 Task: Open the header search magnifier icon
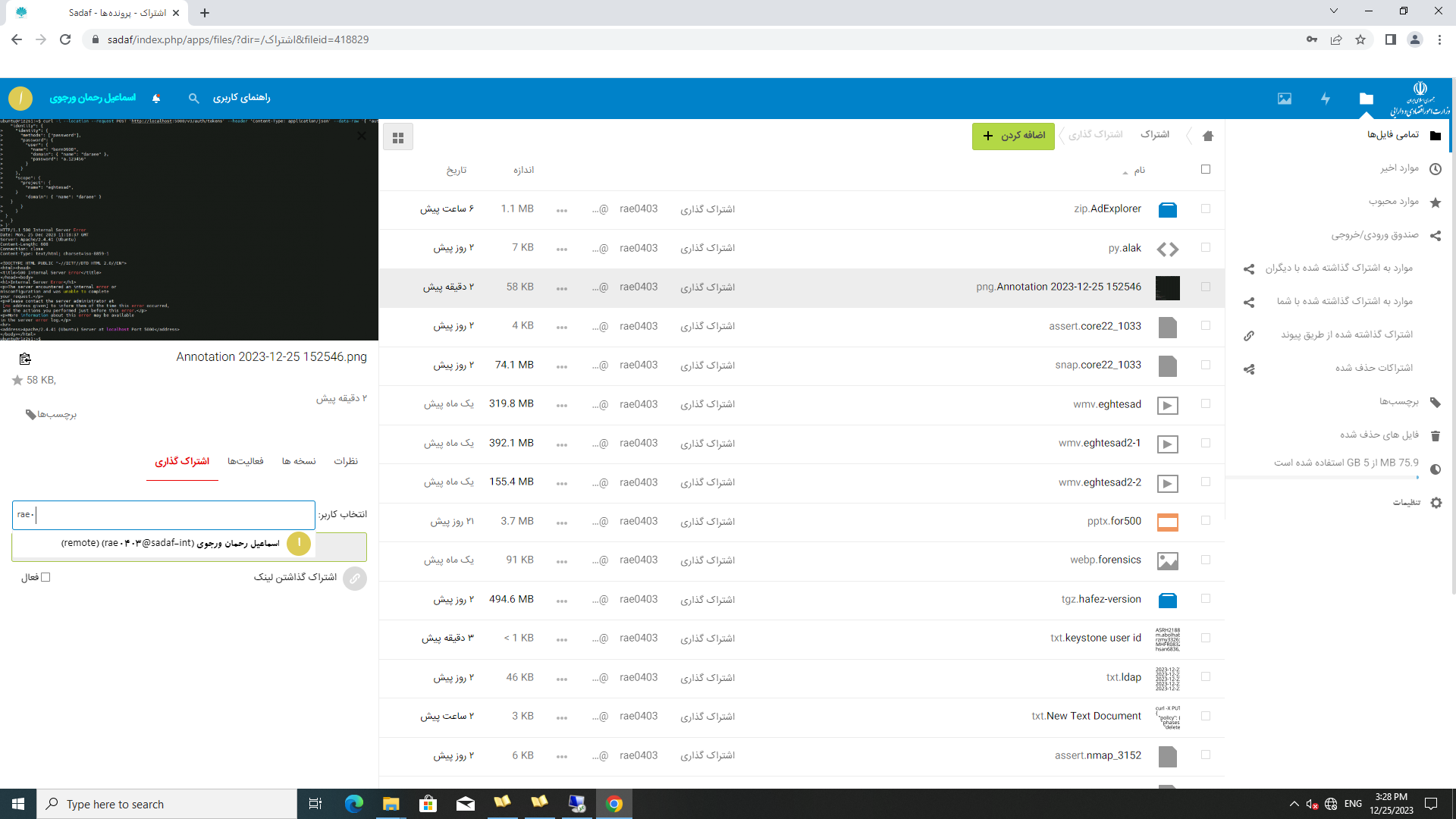[x=193, y=98]
